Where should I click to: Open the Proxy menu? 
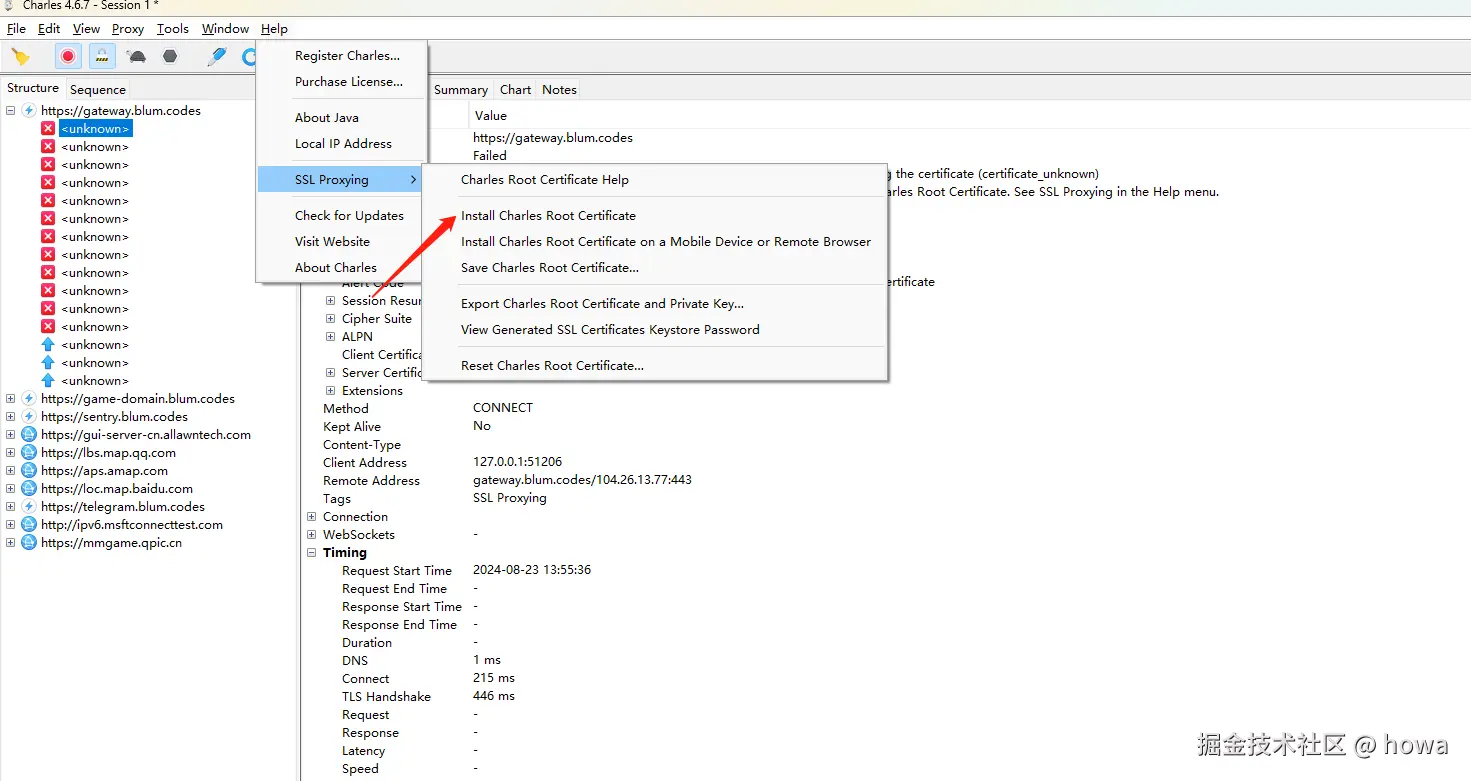click(x=128, y=29)
